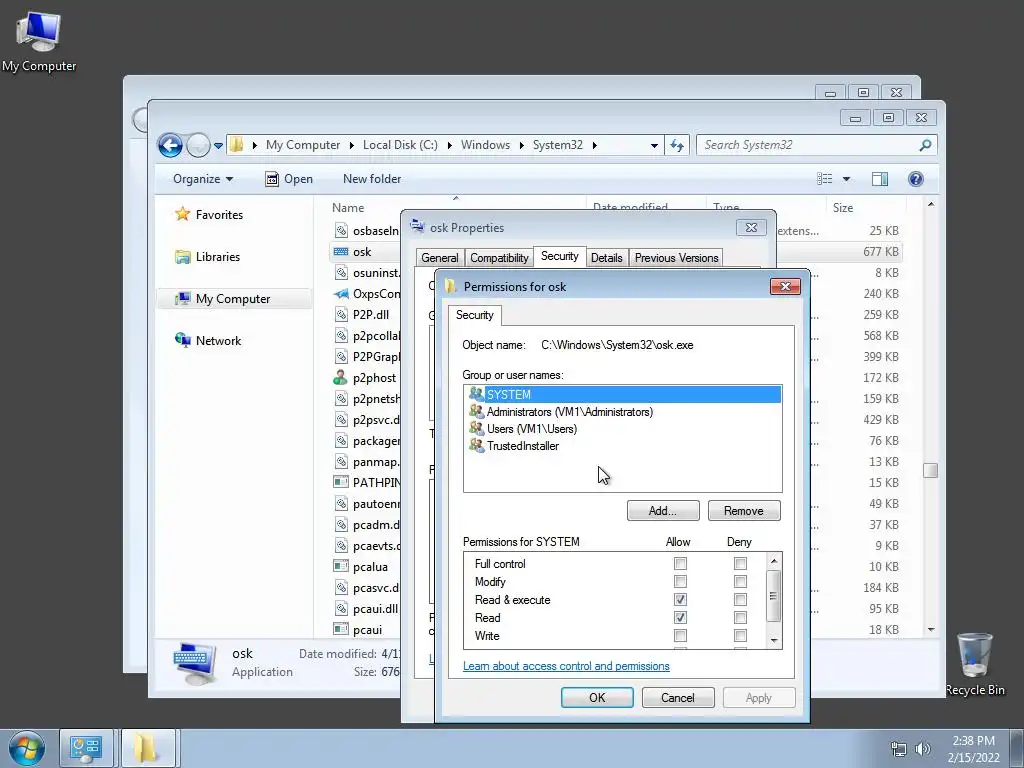Click the search magnifier icon

coord(925,145)
